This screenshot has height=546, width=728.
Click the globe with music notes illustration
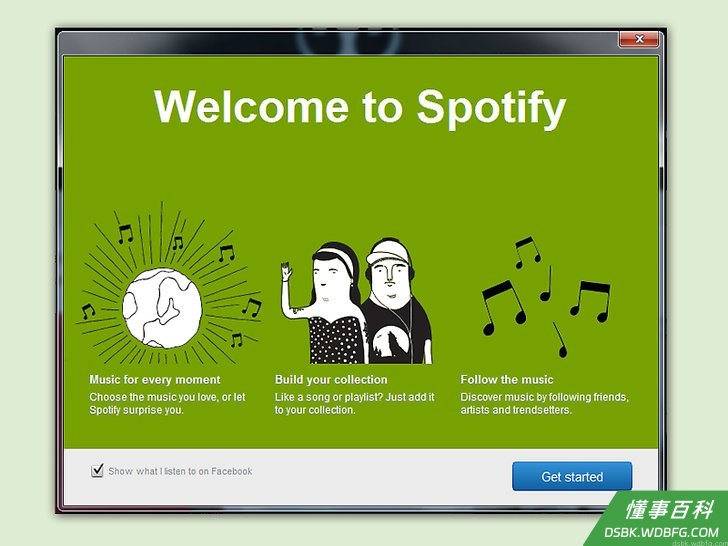point(168,284)
